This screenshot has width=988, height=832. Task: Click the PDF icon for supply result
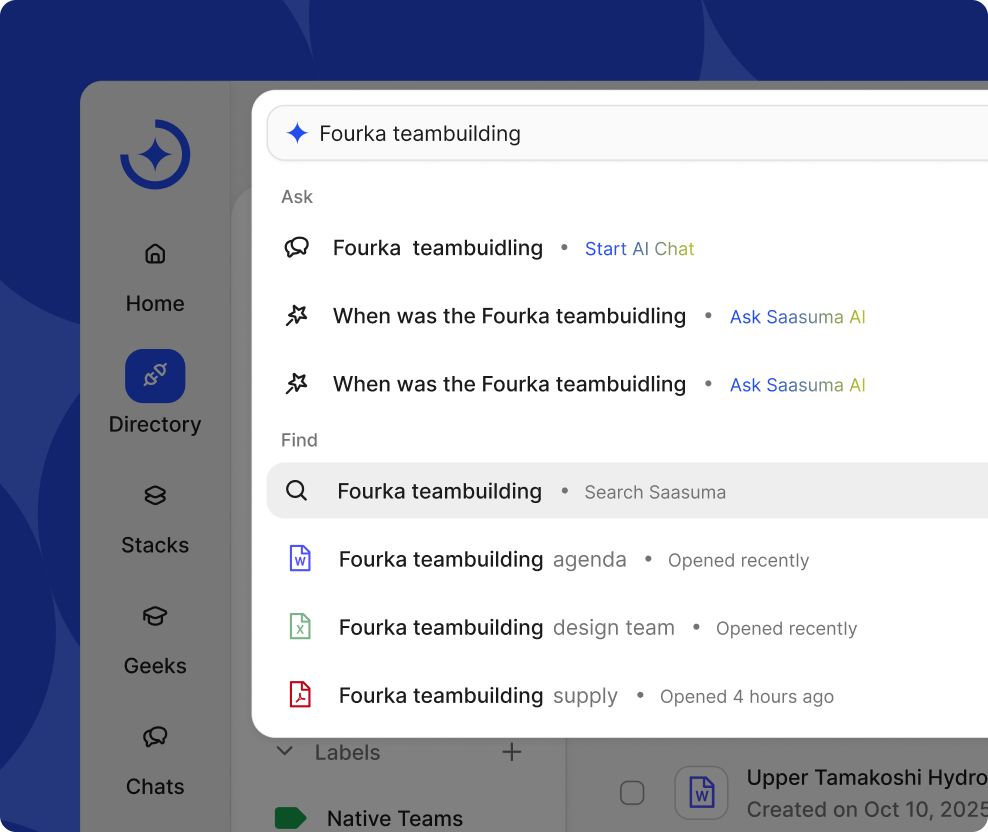(x=300, y=695)
